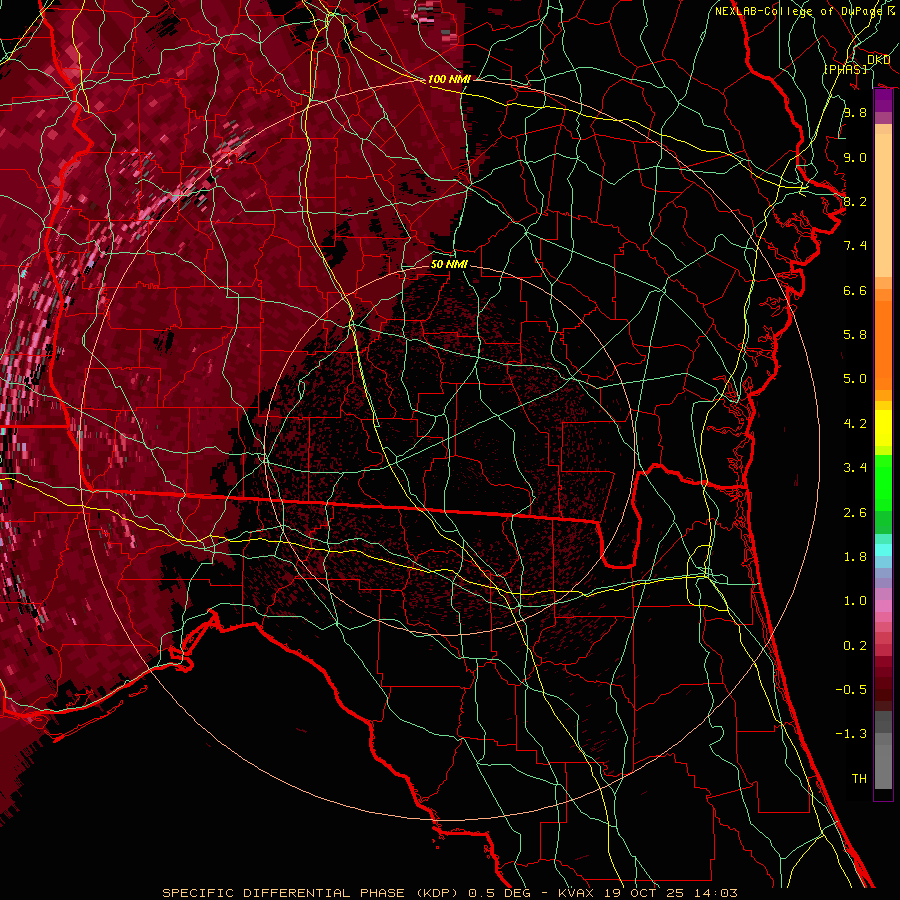Click the 3.4 scale value
The height and width of the screenshot is (900, 900).
(855, 468)
